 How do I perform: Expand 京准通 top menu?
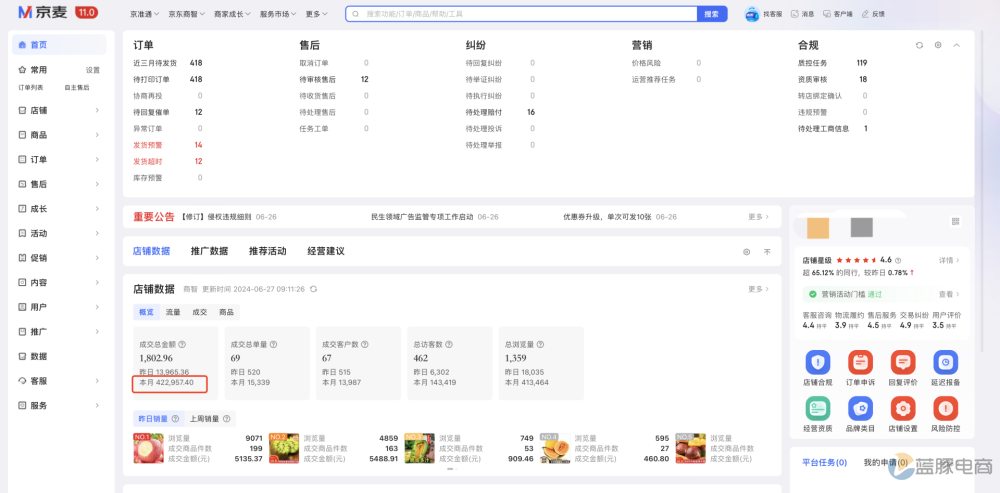tap(145, 14)
